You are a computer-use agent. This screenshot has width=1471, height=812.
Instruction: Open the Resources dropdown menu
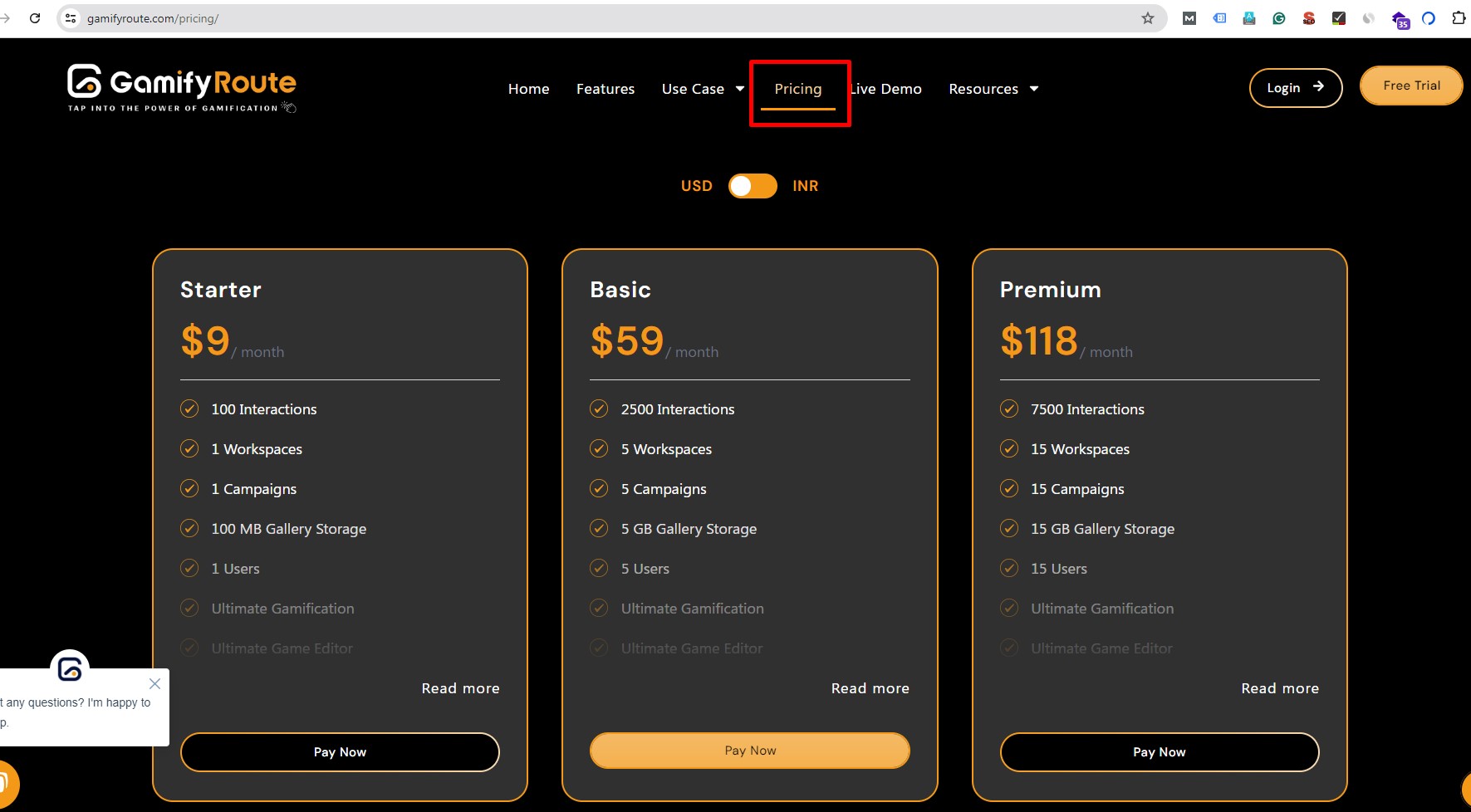pyautogui.click(x=993, y=89)
